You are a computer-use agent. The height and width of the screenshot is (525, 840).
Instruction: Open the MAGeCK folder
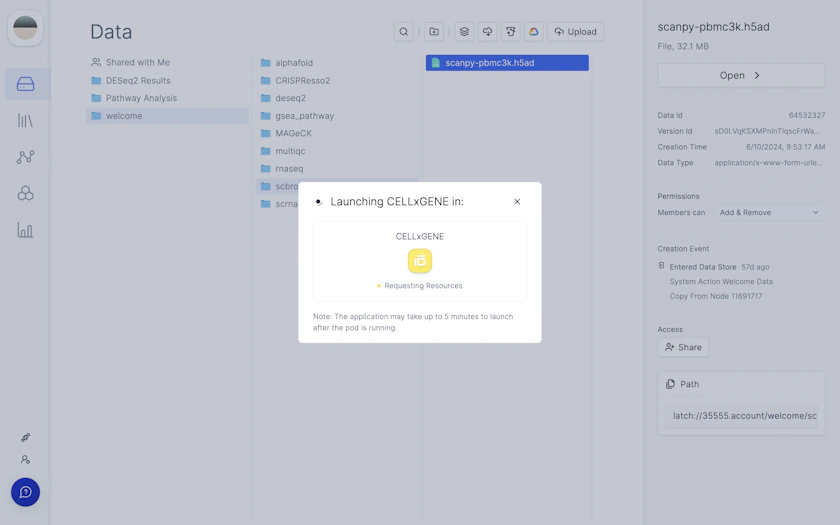coord(338,133)
